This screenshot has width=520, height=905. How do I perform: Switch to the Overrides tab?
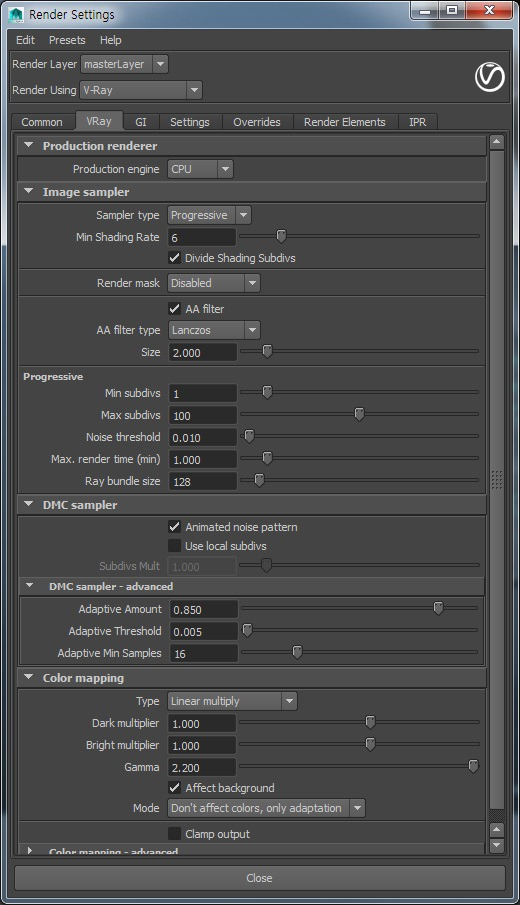[x=257, y=122]
